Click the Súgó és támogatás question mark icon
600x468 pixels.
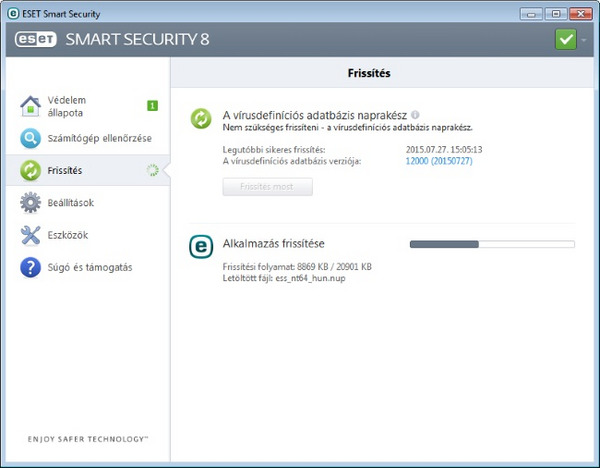31,267
